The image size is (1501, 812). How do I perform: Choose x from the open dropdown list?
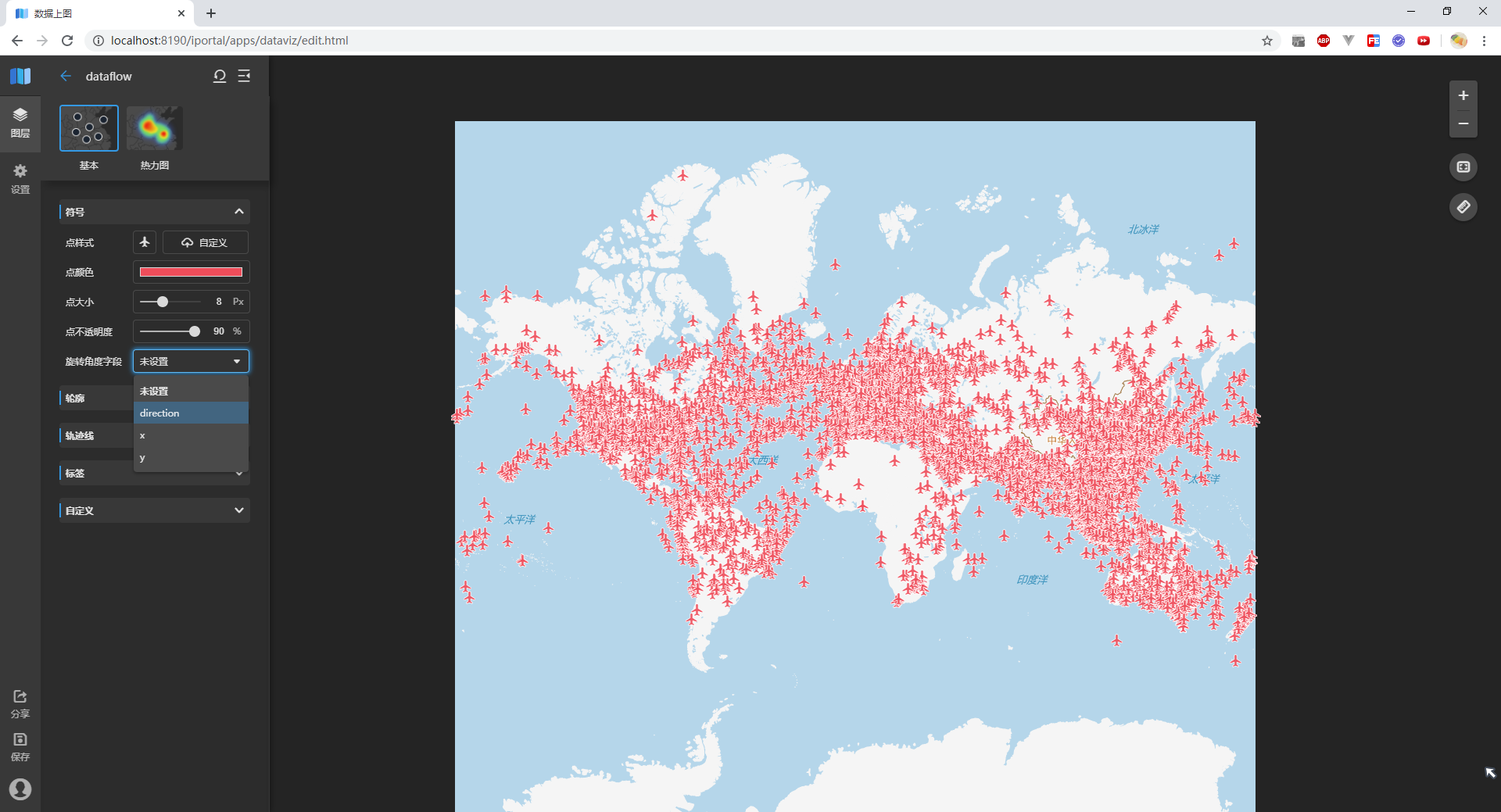click(x=190, y=435)
